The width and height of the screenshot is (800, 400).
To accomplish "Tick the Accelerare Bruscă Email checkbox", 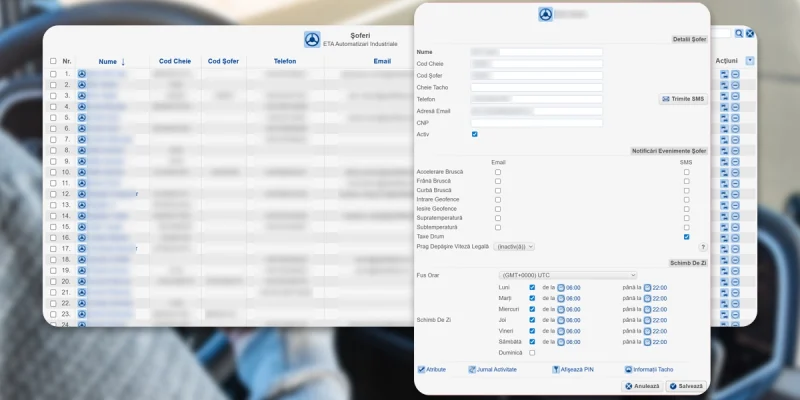I will 498,172.
